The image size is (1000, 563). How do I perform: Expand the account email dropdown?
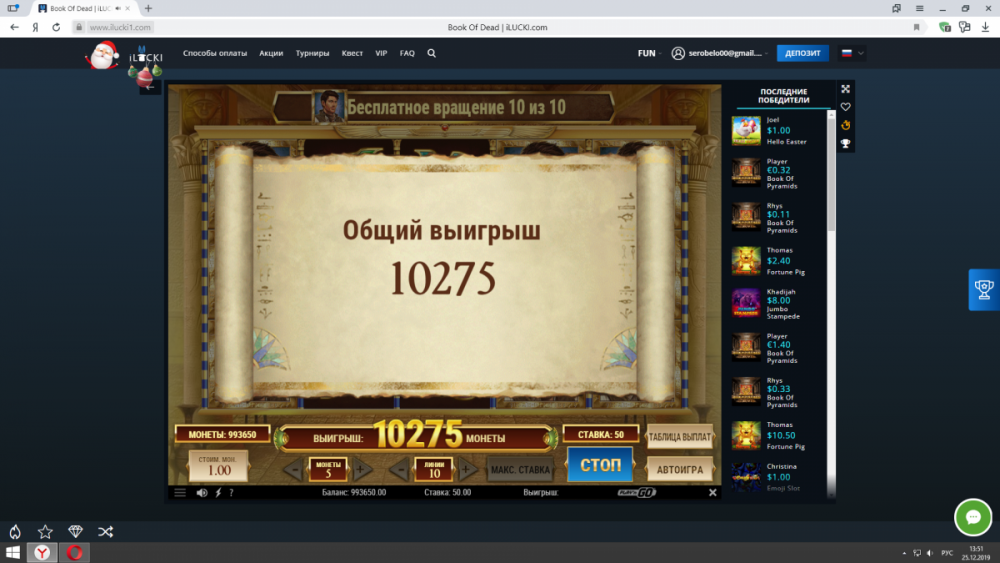(720, 53)
